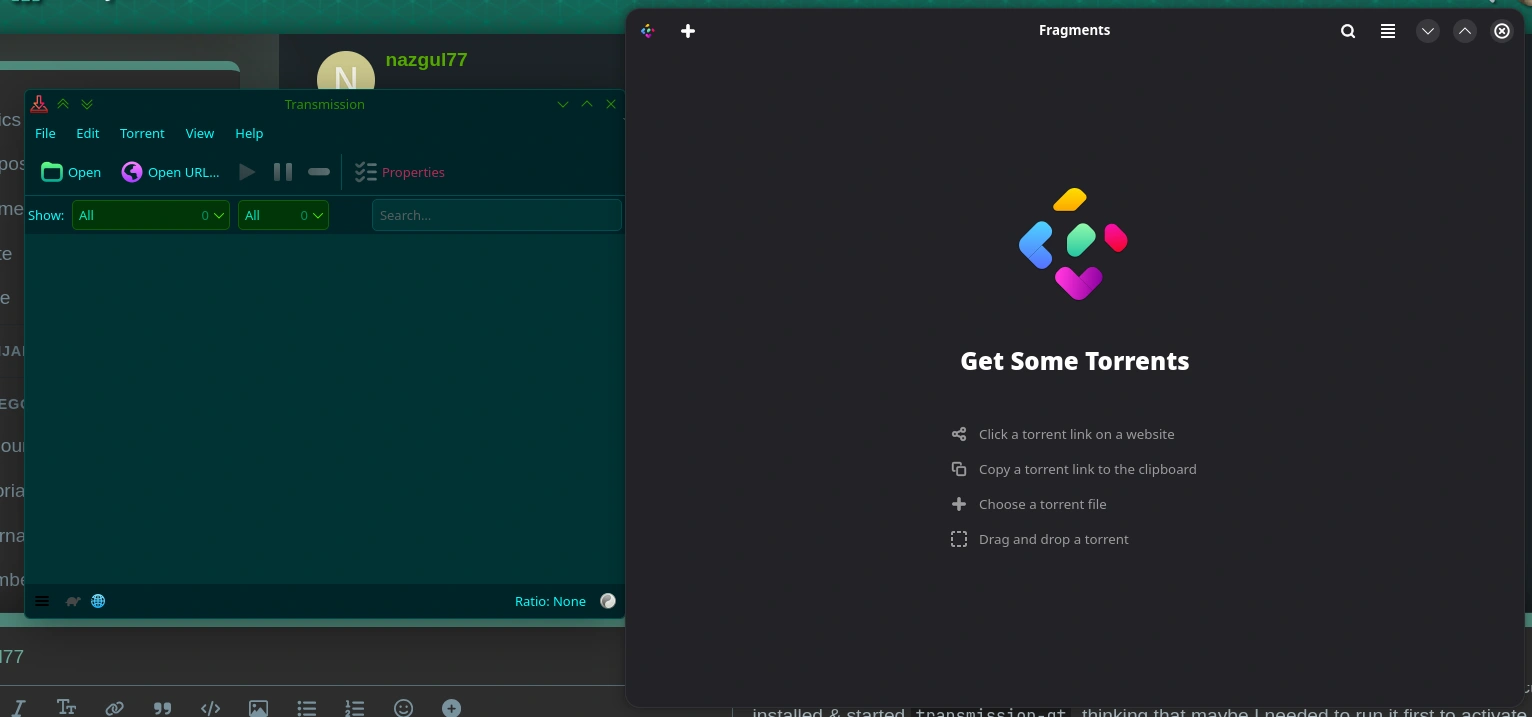Toggle turtle alternative speed limits

tap(73, 601)
